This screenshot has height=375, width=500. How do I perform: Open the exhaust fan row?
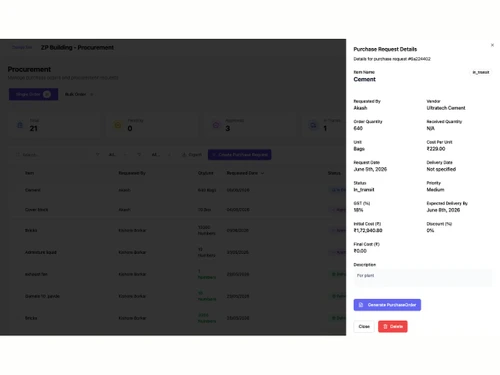point(178,274)
